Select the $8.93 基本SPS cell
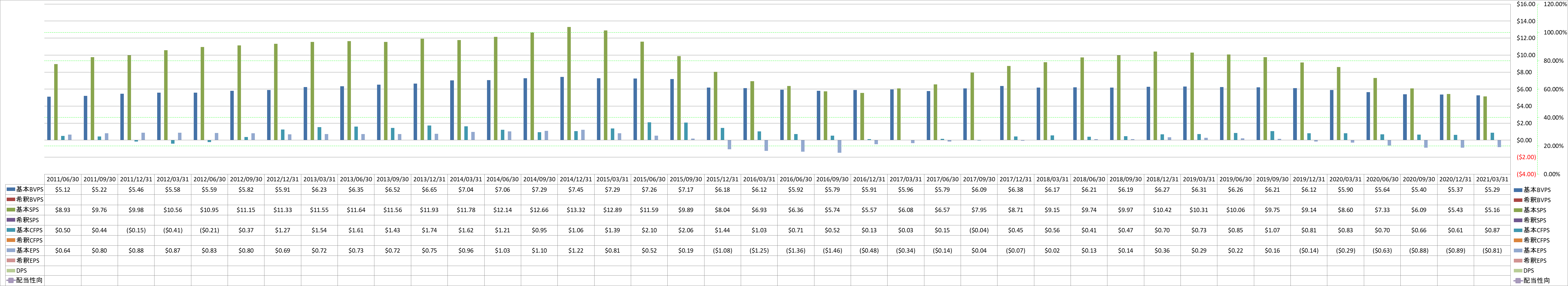The image size is (1568, 286). (63, 210)
